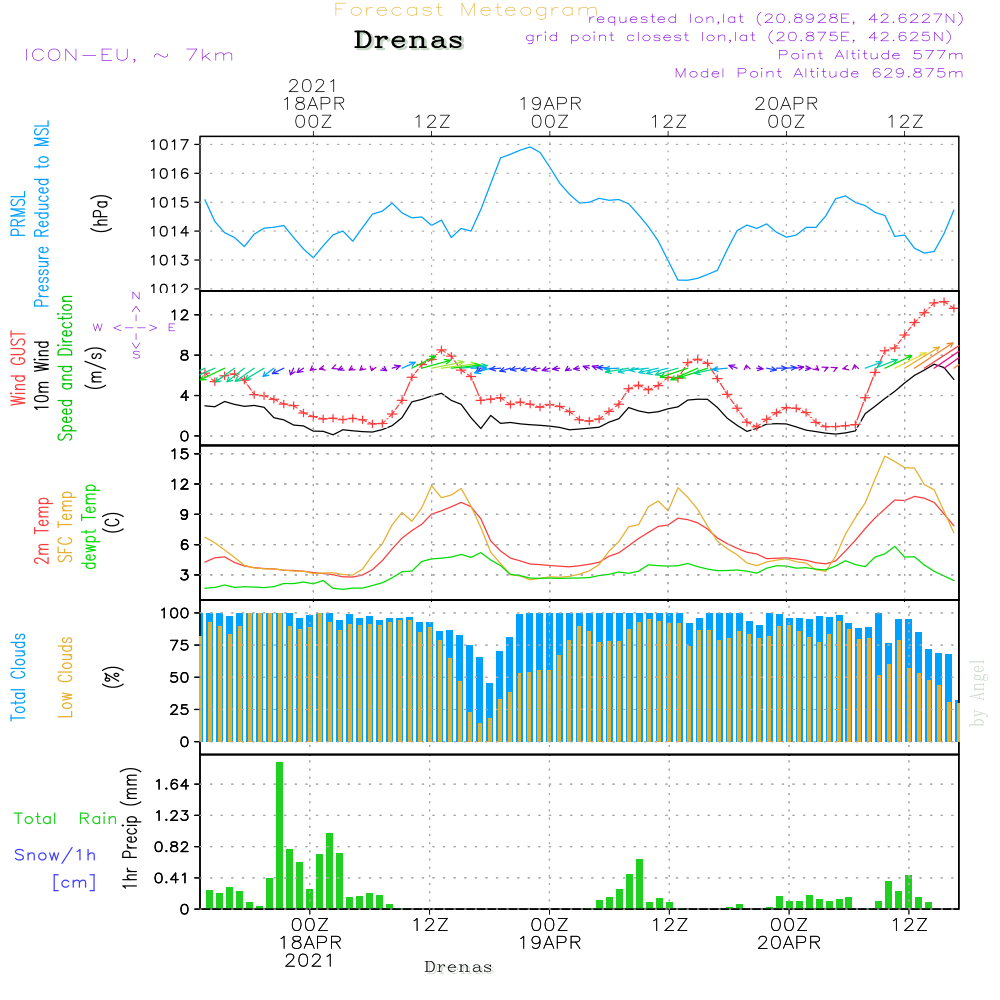
Task: Click the Speed and Direction label
Action: pyautogui.click(x=66, y=368)
